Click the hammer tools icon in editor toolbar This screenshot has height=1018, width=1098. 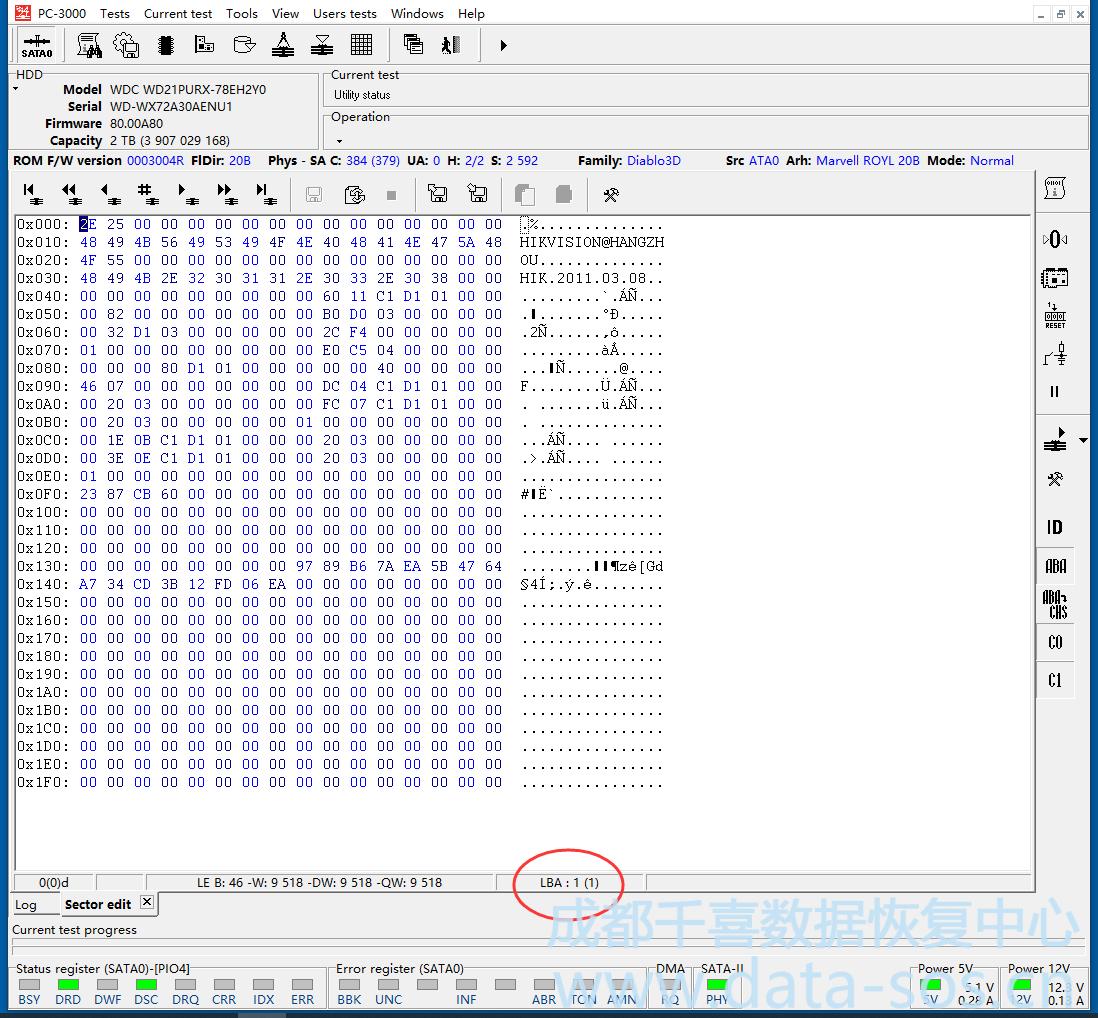pos(610,194)
